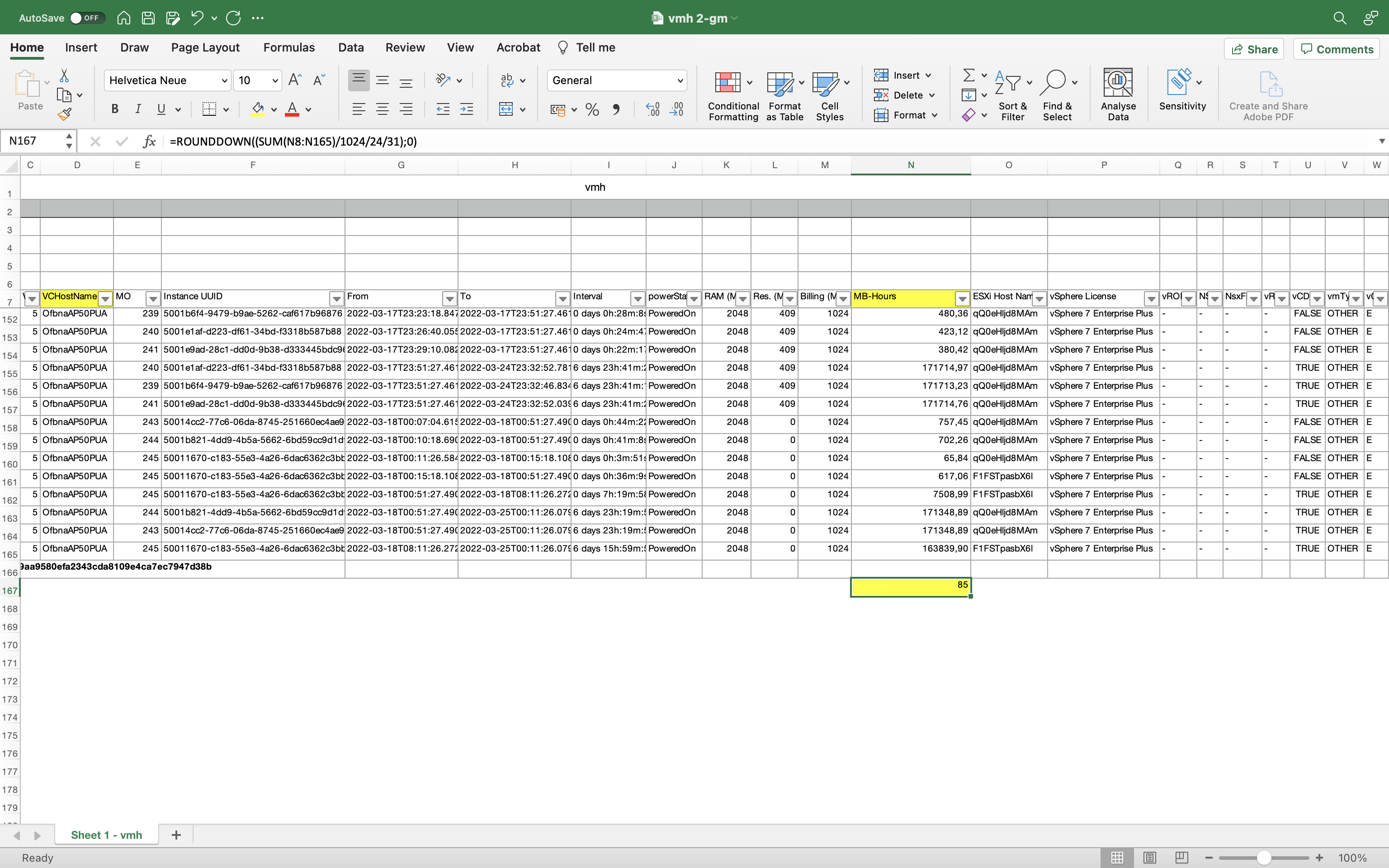Viewport: 1389px width, 868px height.
Task: Open the Formulas ribbon tab
Action: [289, 47]
